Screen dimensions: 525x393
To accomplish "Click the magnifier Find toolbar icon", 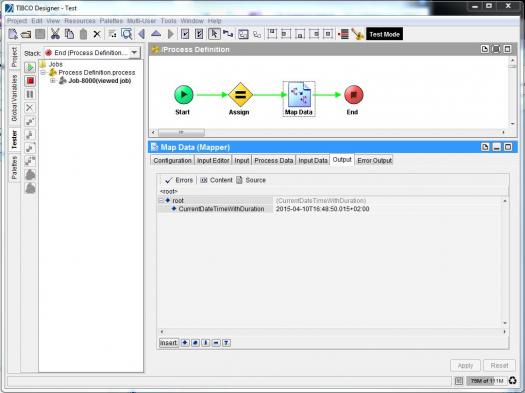I will (127, 34).
